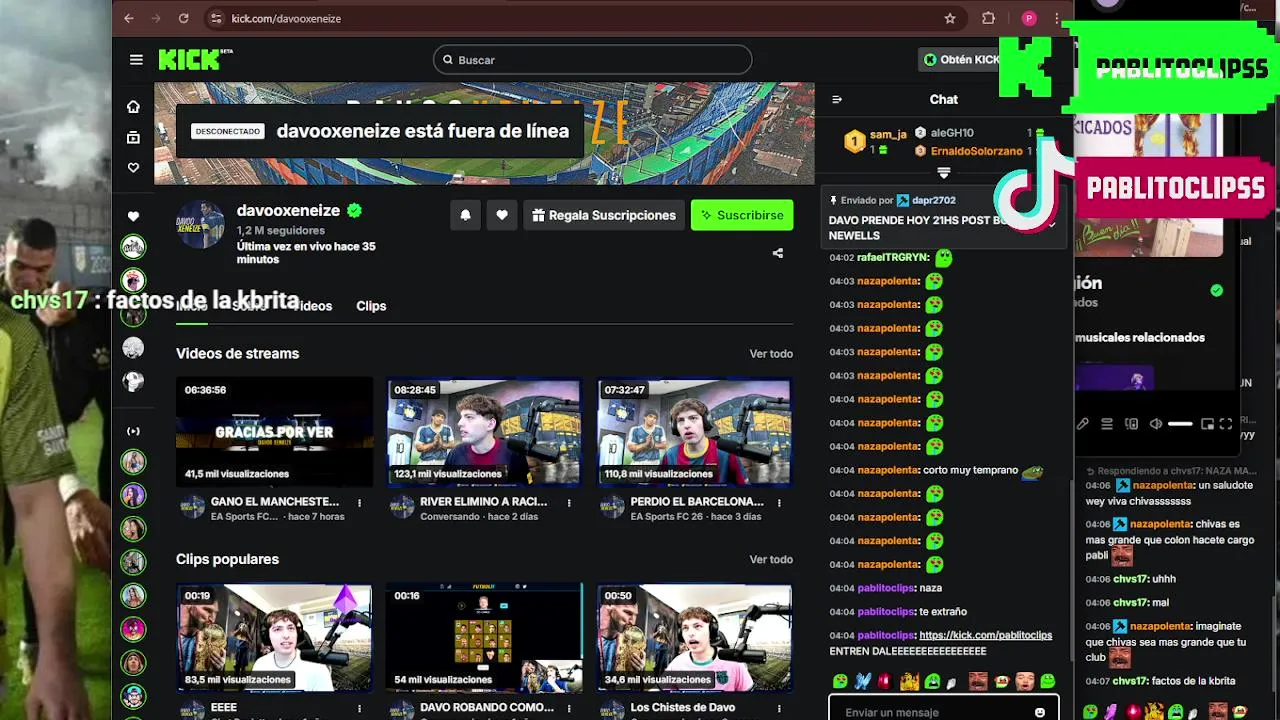
Task: Expand the pinned message chevron
Action: tap(1052, 226)
